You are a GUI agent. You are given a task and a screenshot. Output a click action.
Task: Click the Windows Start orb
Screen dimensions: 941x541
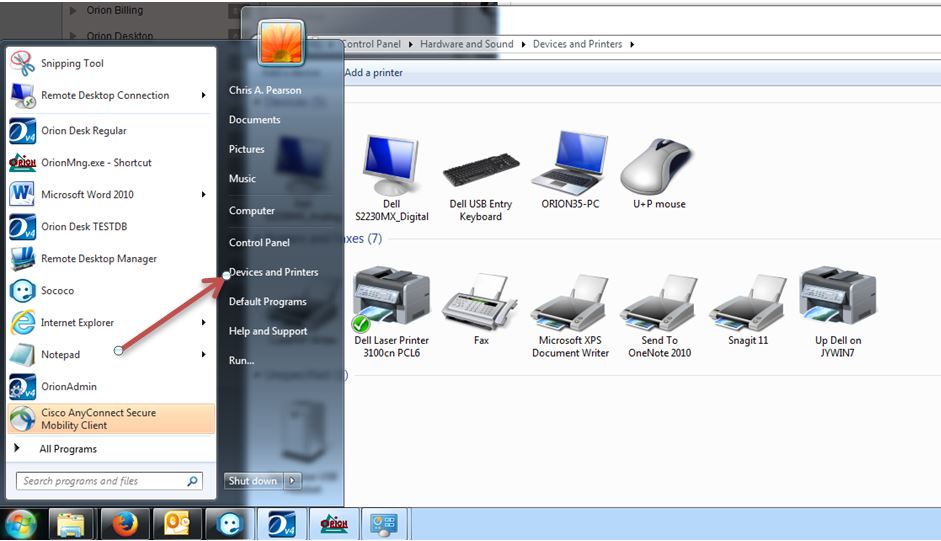21,524
